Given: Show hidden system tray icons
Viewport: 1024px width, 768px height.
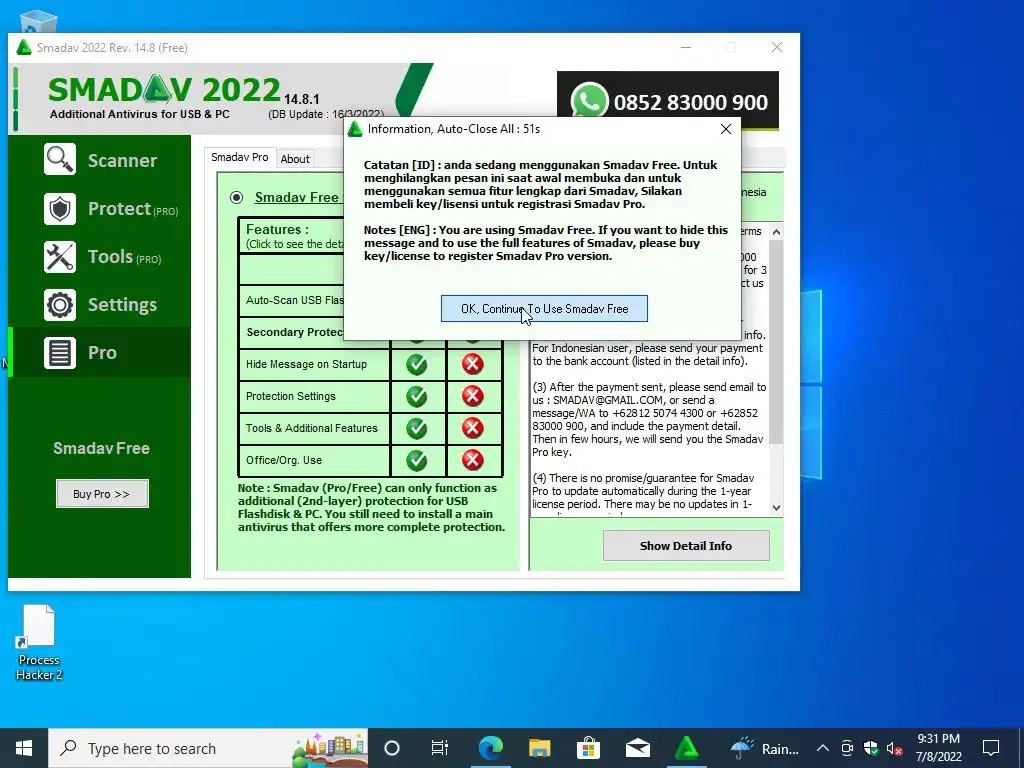Looking at the screenshot, I should pos(823,748).
